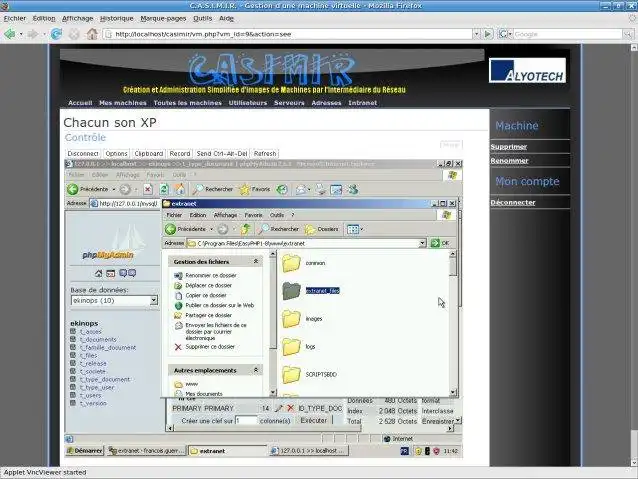Screen dimensions: 638x479
Task: Click Favoris star in Internet Explorer toolbar
Action: [245, 189]
